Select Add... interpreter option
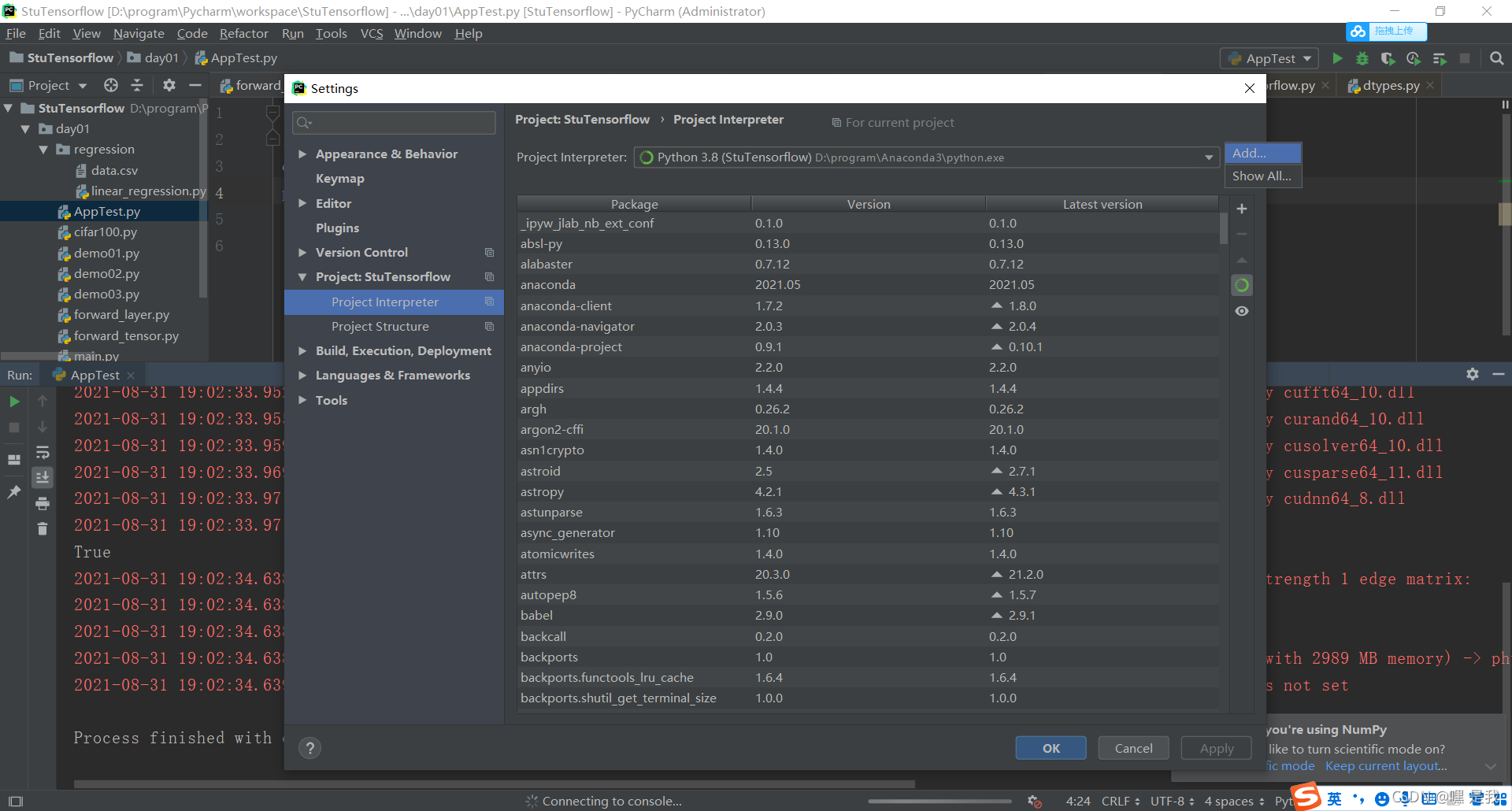Viewport: 1512px width, 811px height. point(1262,153)
